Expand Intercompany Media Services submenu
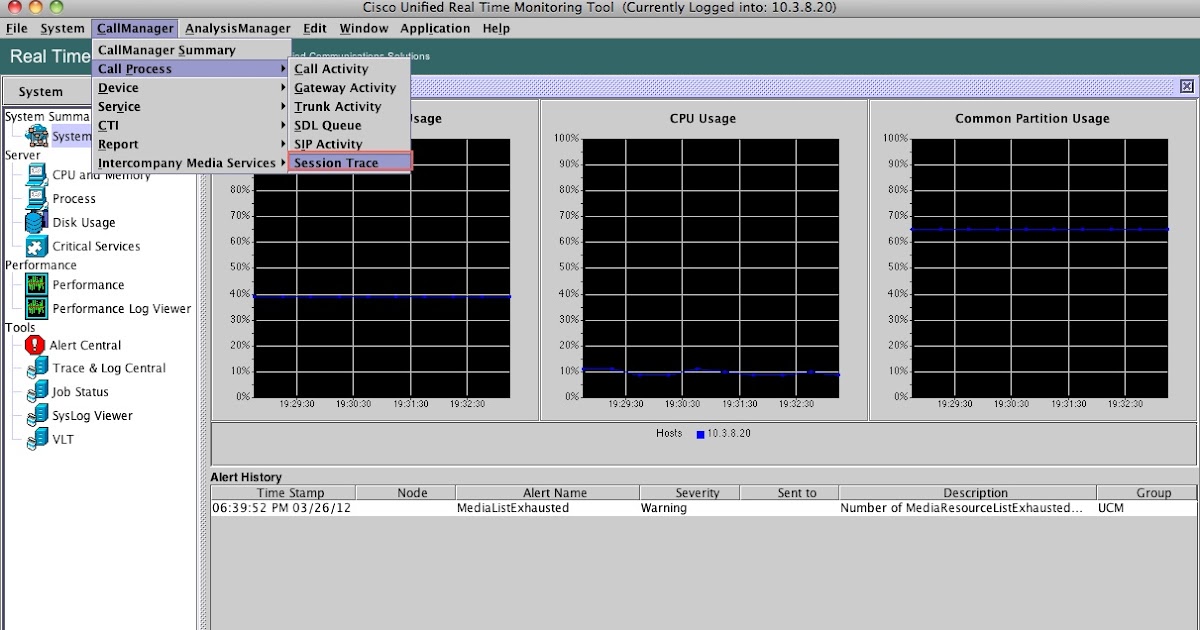Viewport: 1200px width, 630px height. (190, 163)
